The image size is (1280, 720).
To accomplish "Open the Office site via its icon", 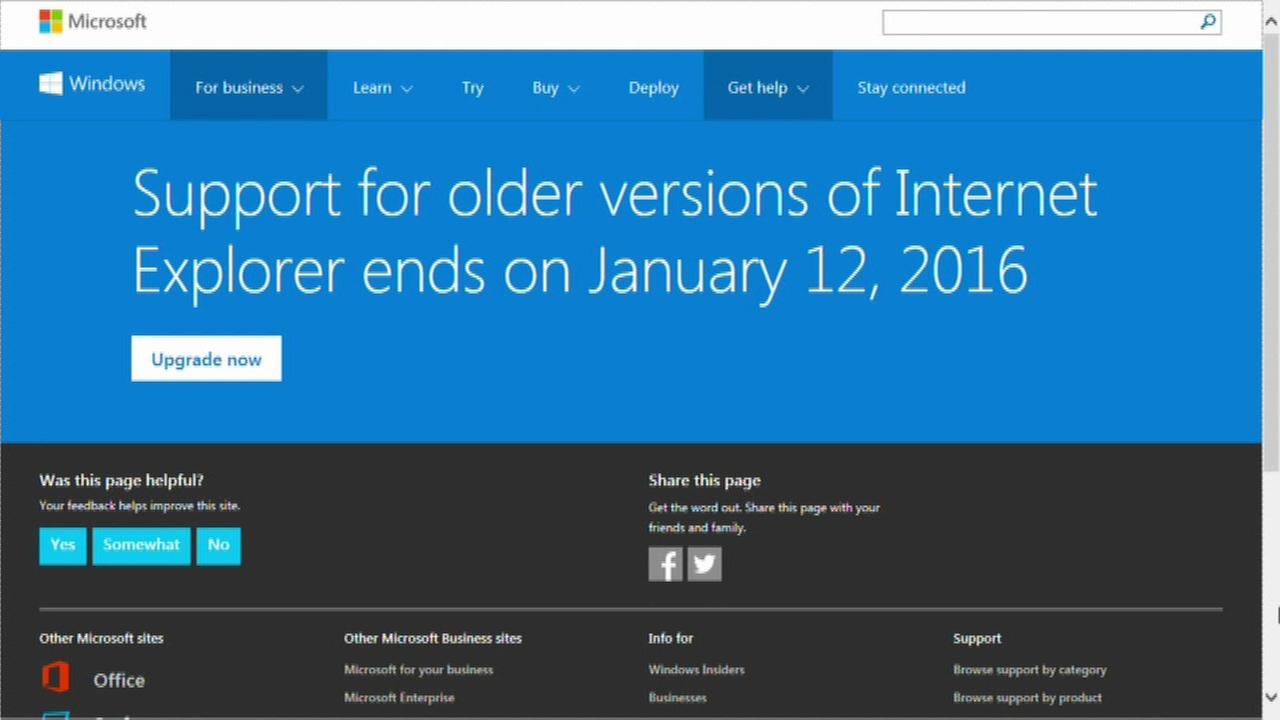I will [x=55, y=678].
